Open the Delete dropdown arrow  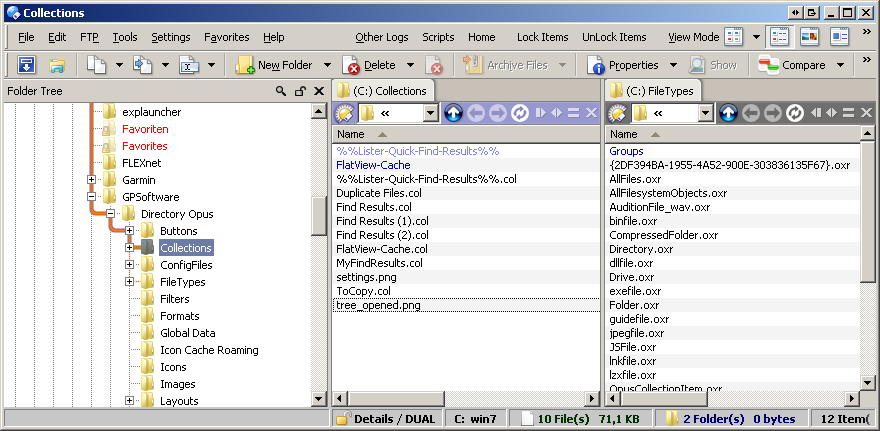[410, 65]
